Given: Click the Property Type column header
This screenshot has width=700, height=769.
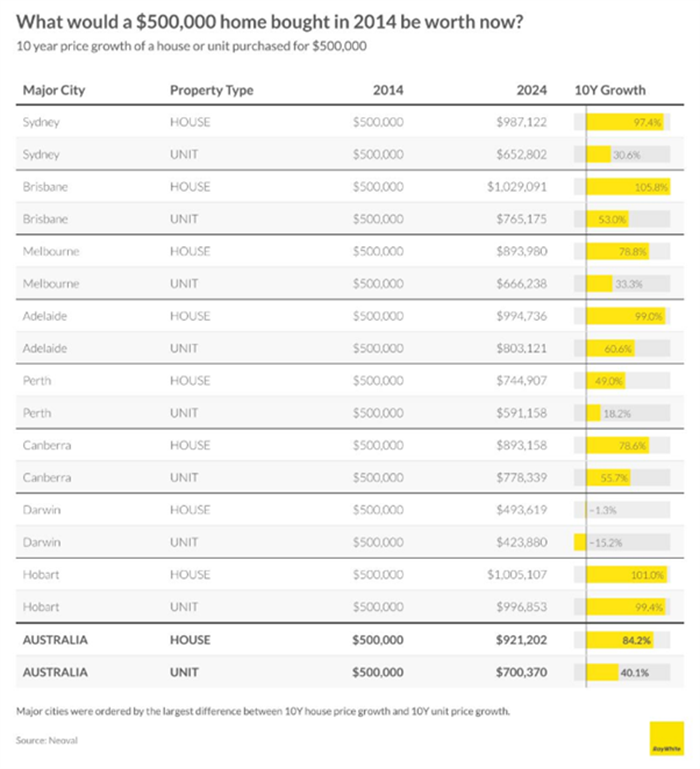Looking at the screenshot, I should pyautogui.click(x=211, y=90).
